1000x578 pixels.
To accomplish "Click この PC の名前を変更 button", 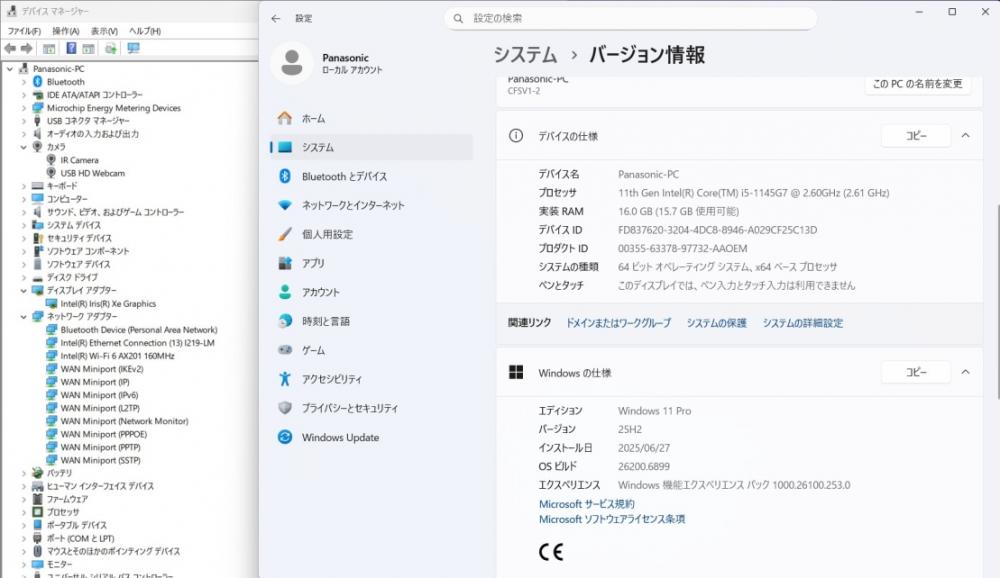I will [917, 84].
